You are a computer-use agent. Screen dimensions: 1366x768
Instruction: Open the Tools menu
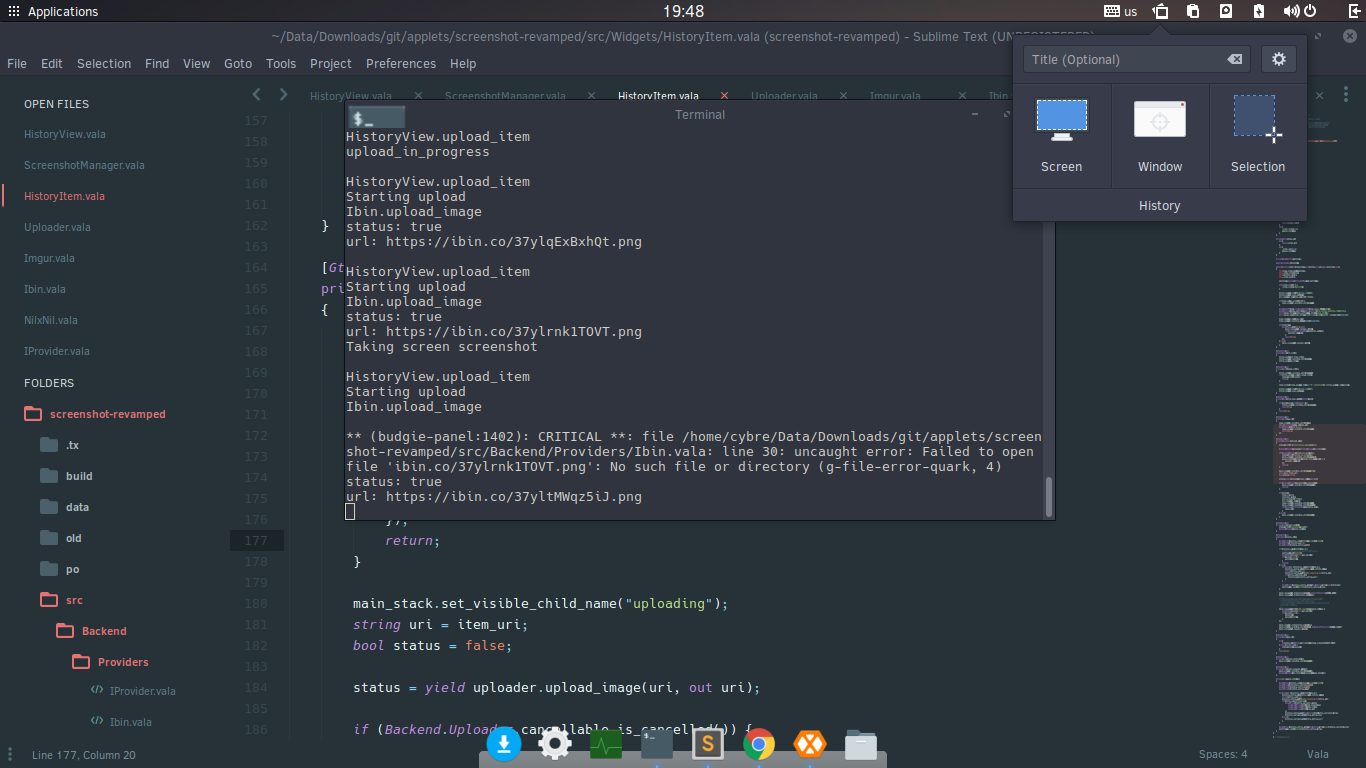tap(281, 63)
